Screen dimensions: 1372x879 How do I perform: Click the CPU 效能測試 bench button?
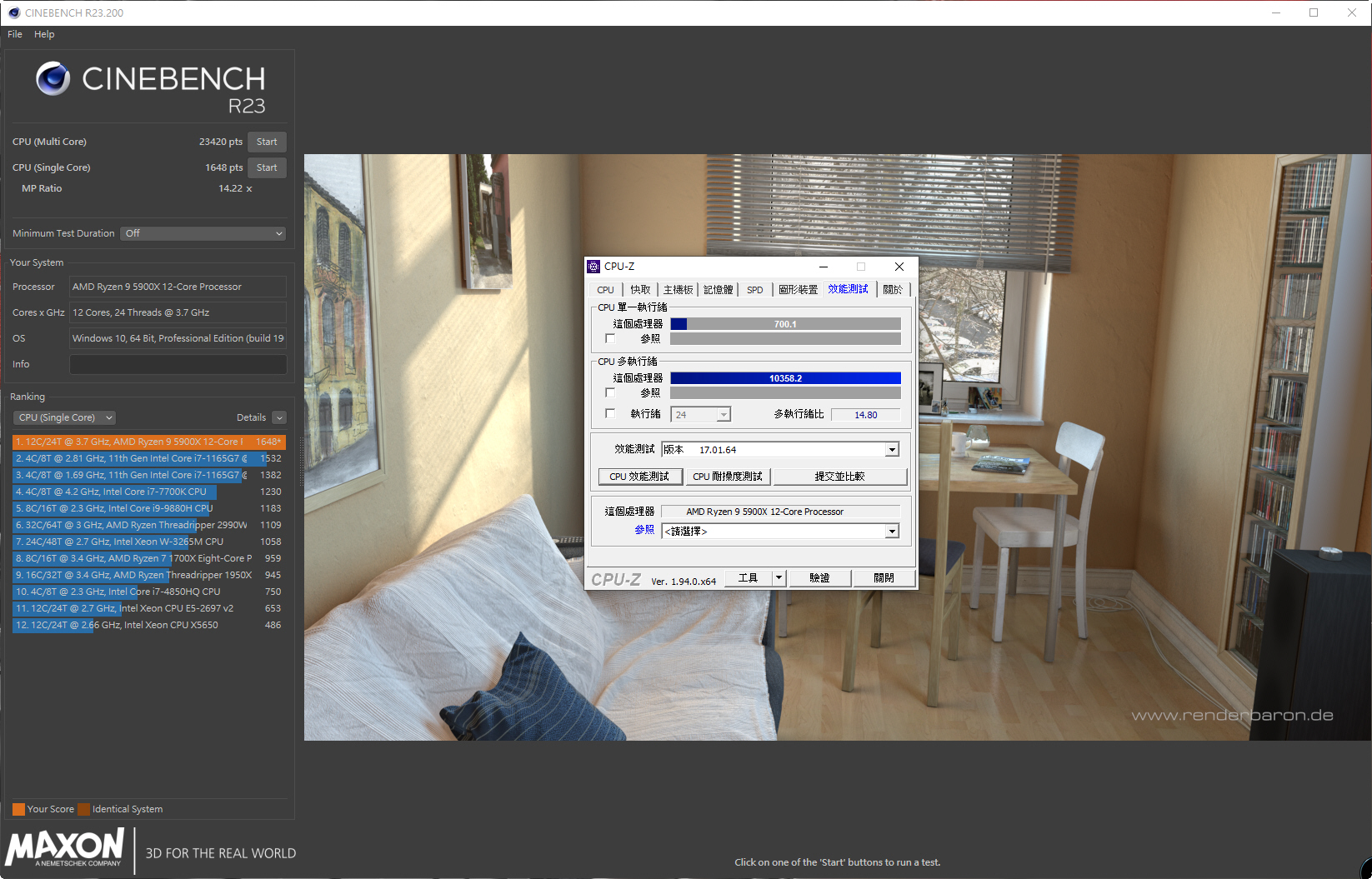[640, 477]
